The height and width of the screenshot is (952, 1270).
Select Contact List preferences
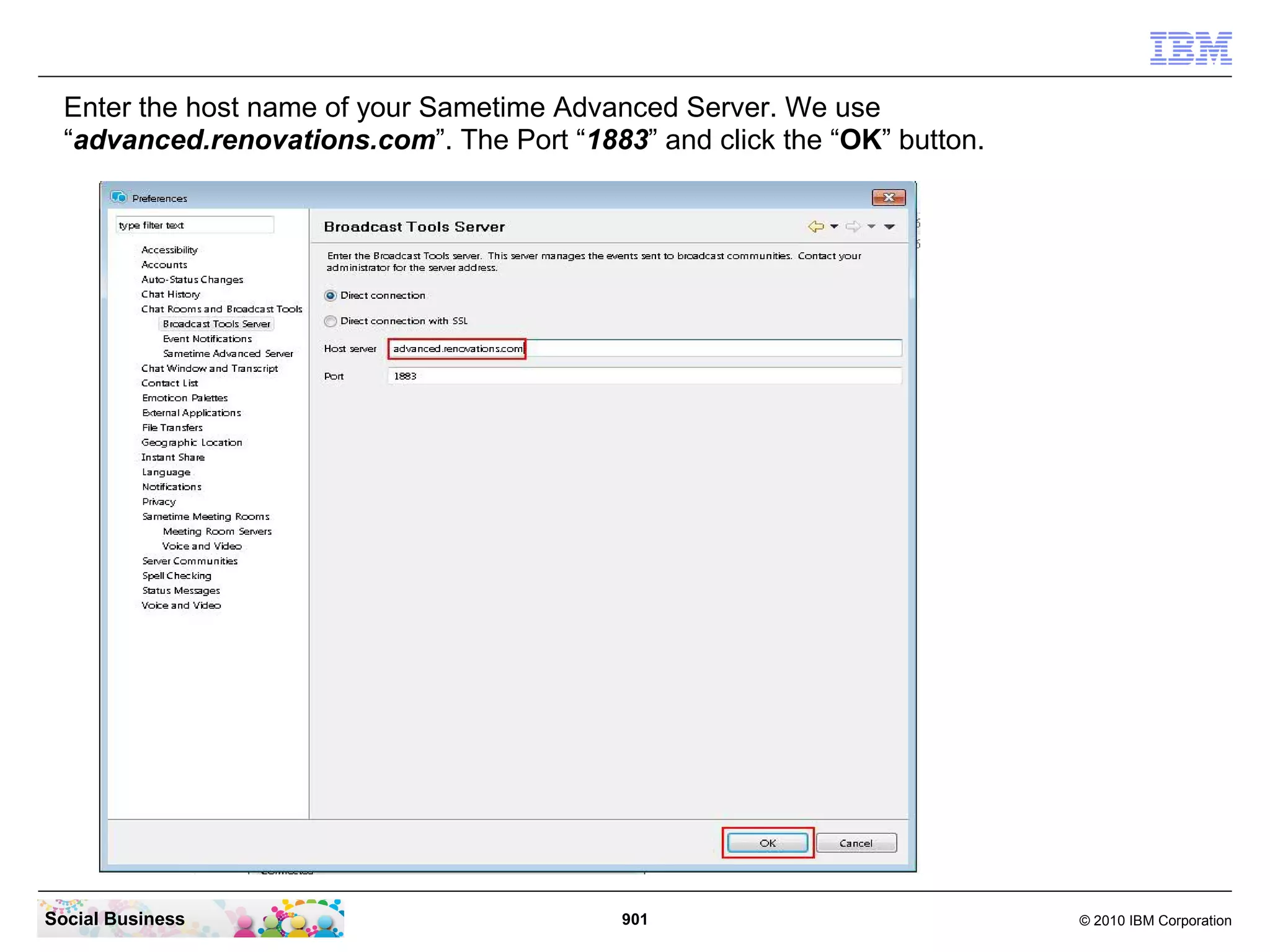point(170,384)
